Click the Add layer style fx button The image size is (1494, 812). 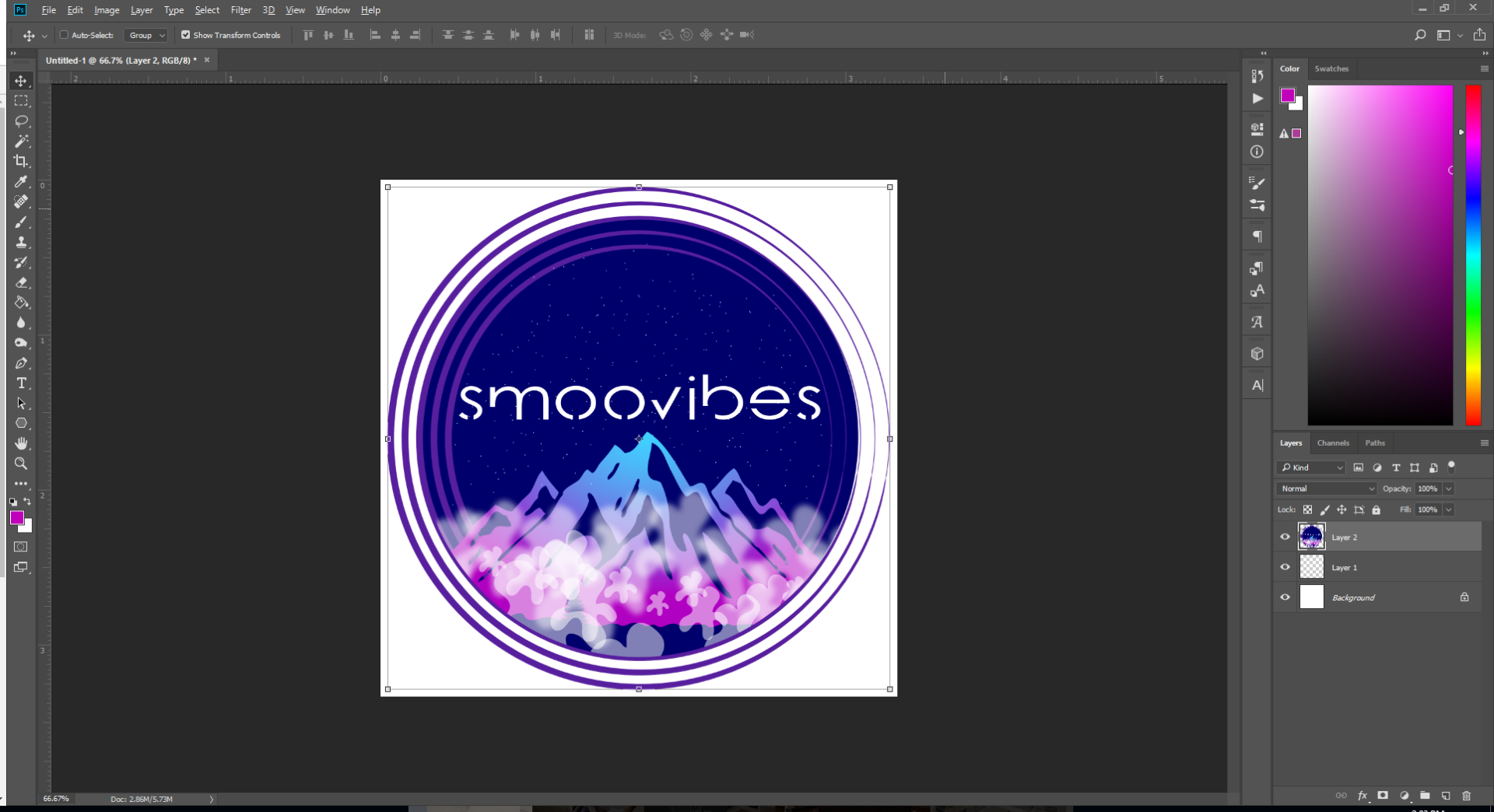(x=1363, y=796)
